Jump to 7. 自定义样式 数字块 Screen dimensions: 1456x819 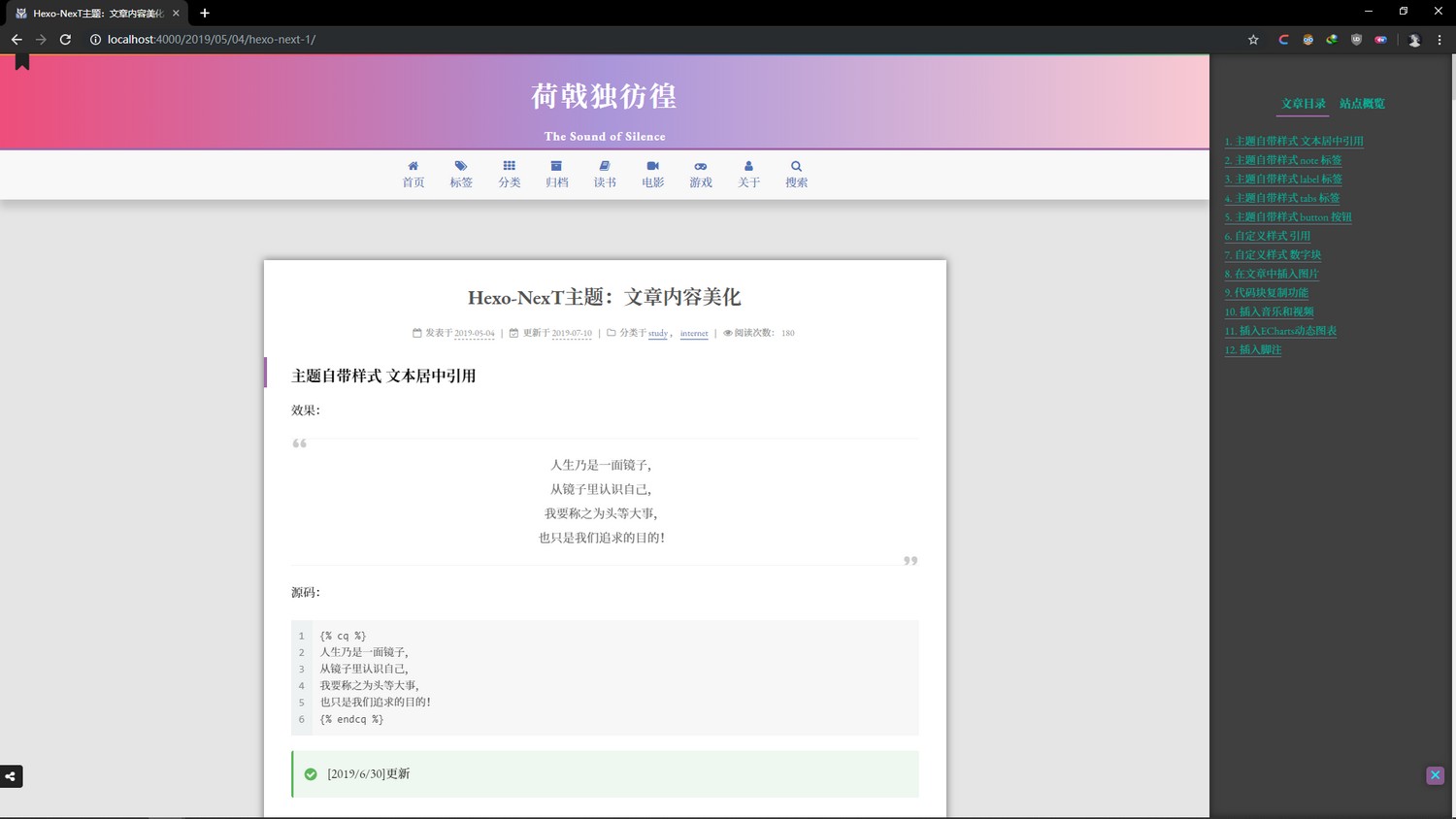pyautogui.click(x=1273, y=255)
